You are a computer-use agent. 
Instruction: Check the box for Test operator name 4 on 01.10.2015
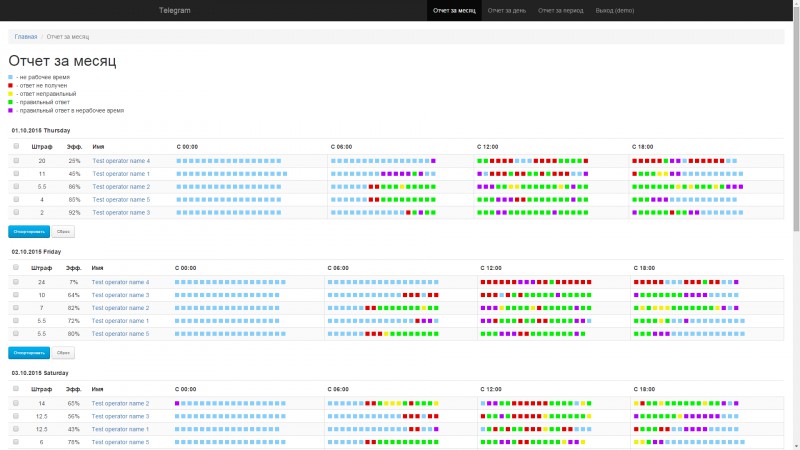16,161
